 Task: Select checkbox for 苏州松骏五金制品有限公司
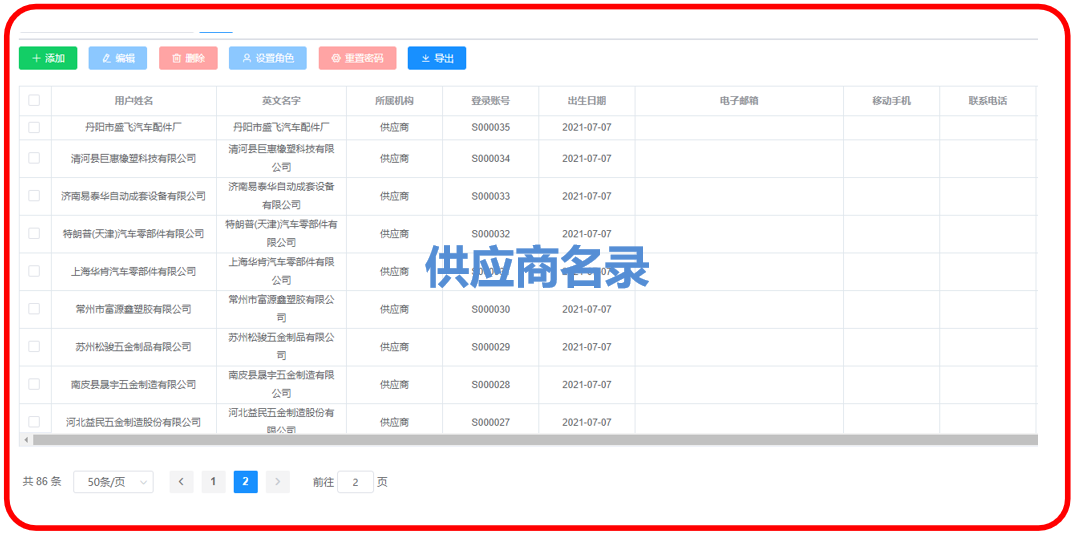point(34,346)
